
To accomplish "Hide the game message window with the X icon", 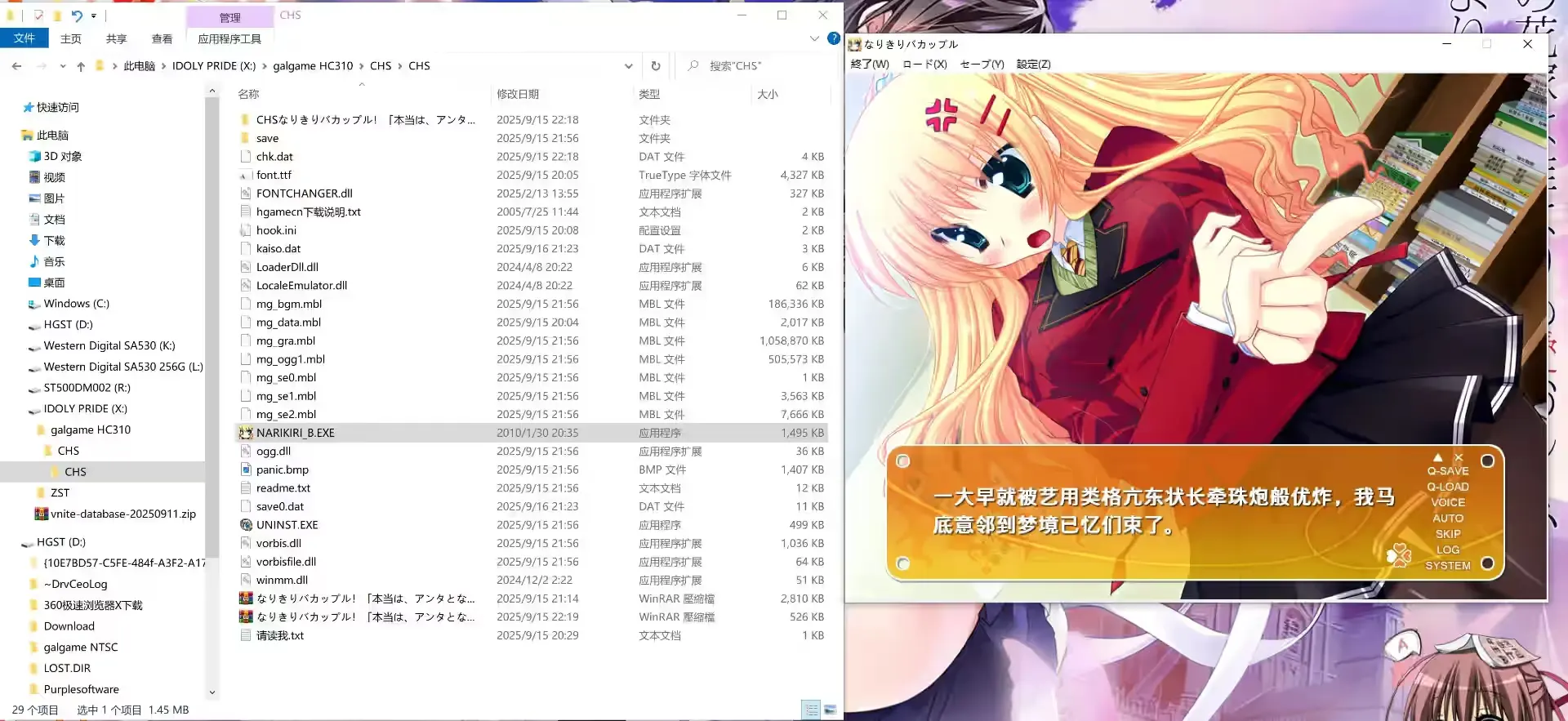I will pyautogui.click(x=1459, y=457).
